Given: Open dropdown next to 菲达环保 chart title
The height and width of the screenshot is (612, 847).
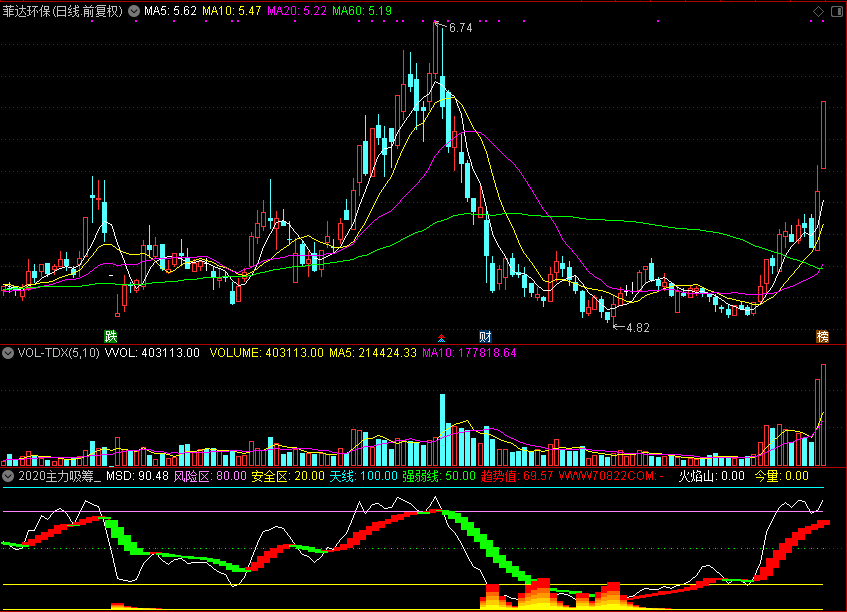Looking at the screenshot, I should [134, 11].
